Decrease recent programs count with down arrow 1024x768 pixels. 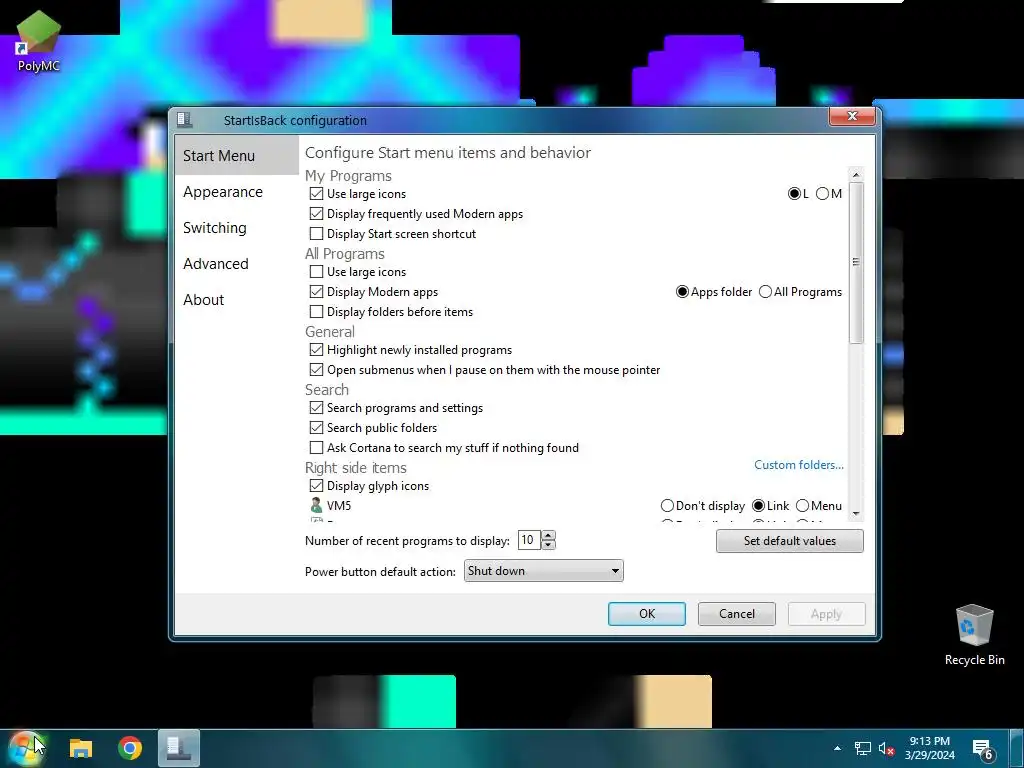point(549,545)
